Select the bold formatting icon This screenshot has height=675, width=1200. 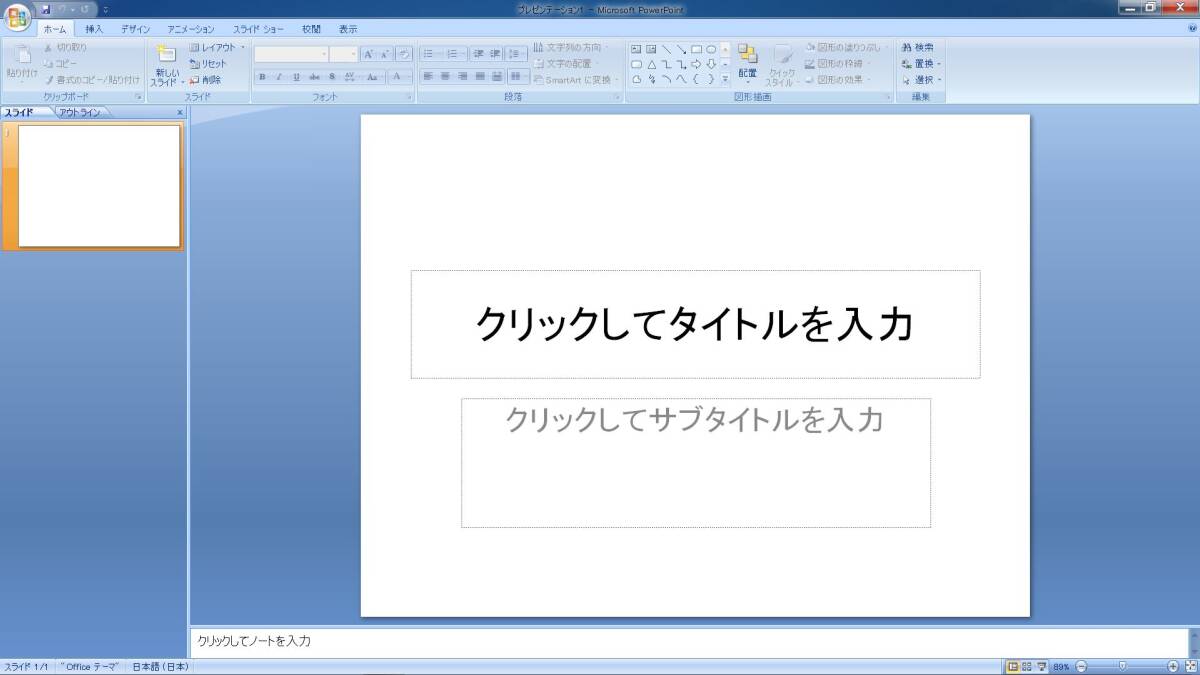[x=260, y=76]
